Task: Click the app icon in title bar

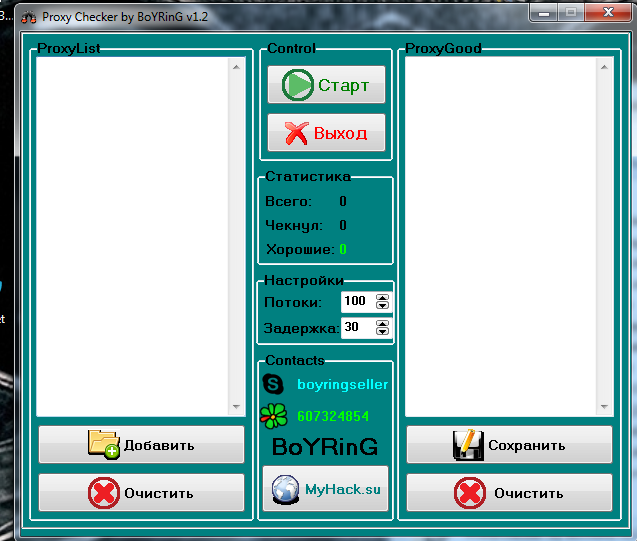Action: (x=28, y=17)
